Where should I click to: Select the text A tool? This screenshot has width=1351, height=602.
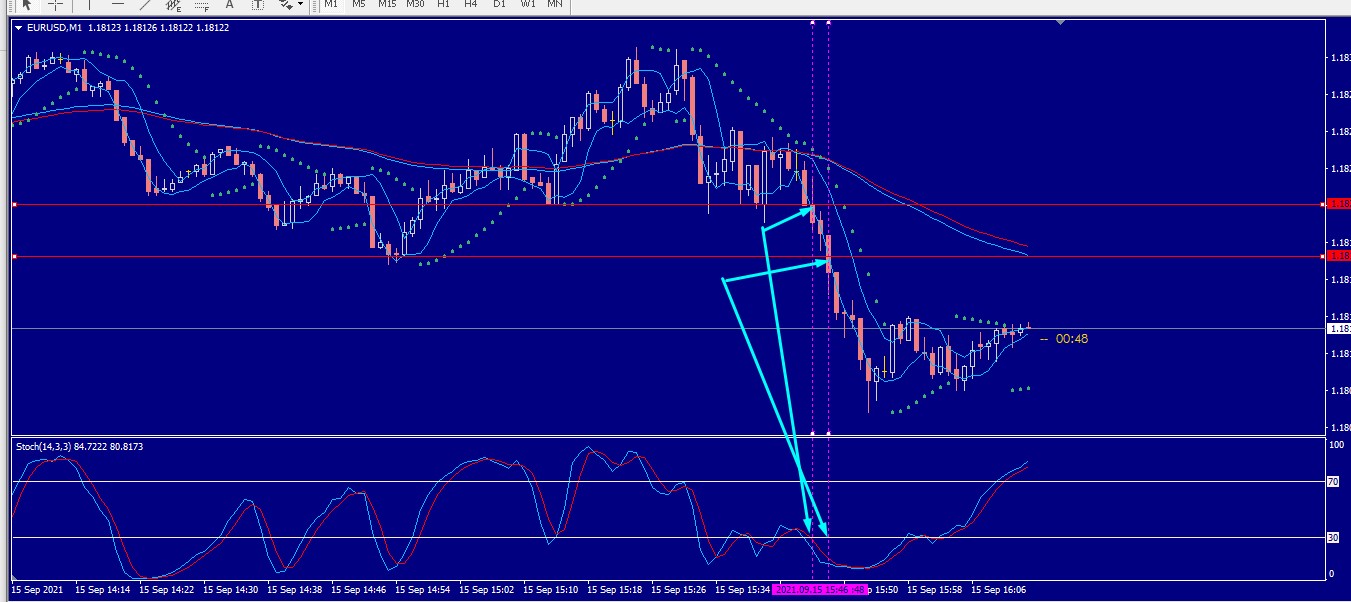(229, 5)
